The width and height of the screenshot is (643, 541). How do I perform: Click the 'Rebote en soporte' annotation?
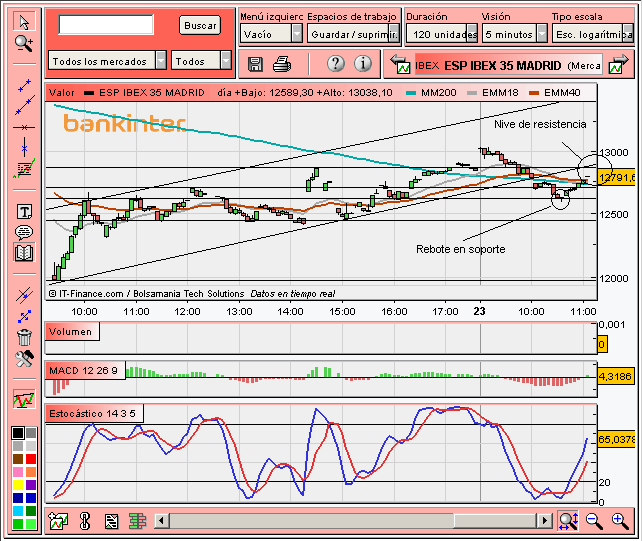coord(461,249)
